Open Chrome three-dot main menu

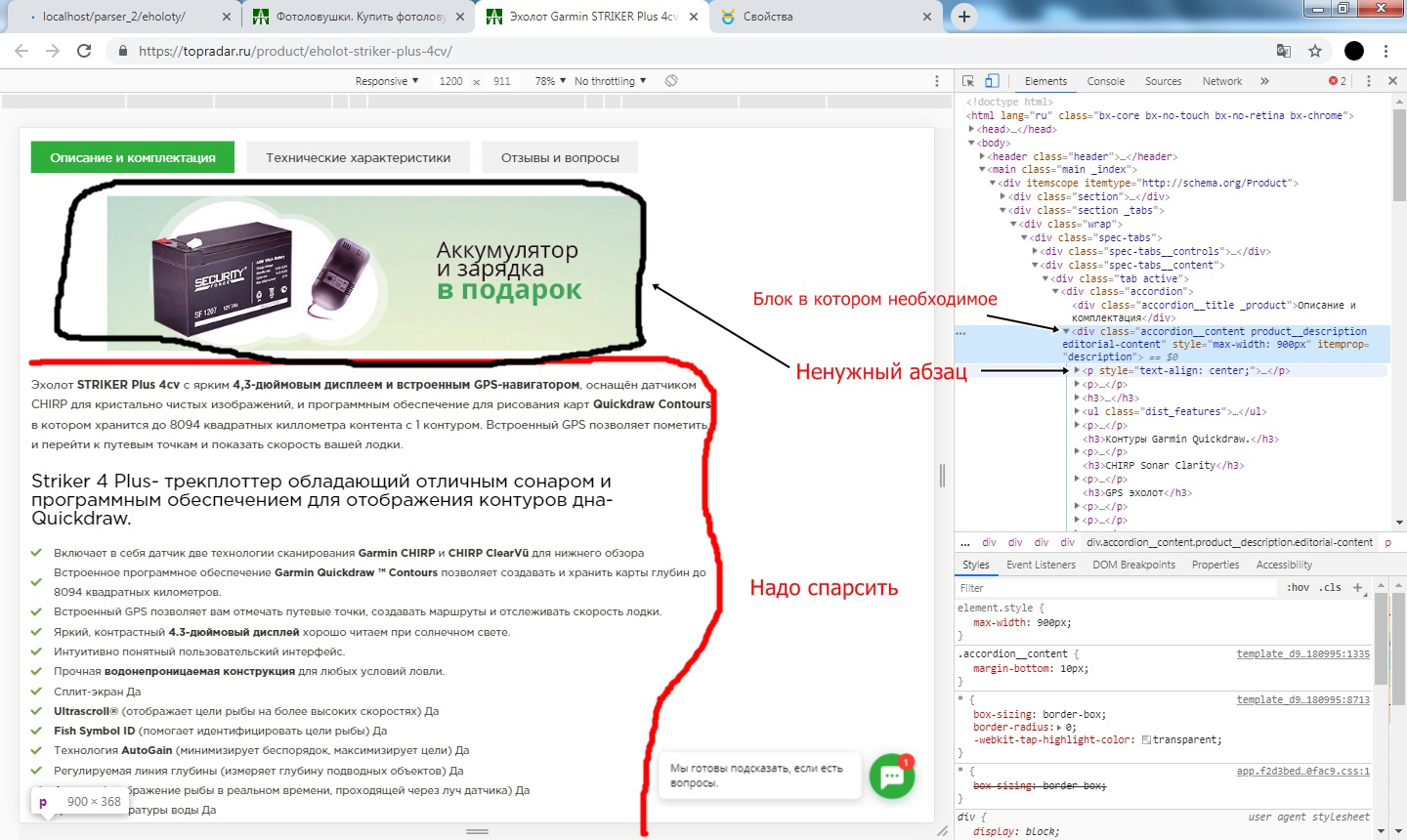click(x=1386, y=51)
